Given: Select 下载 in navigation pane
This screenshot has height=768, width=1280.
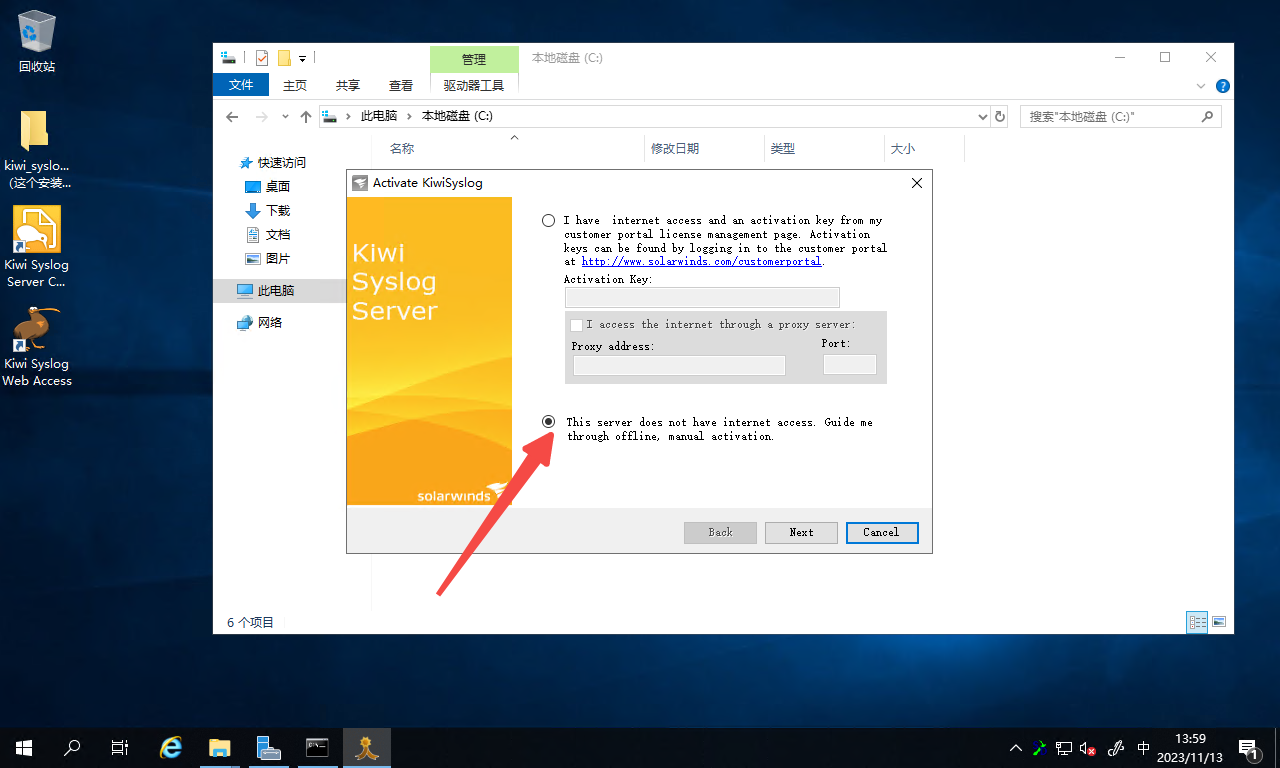Looking at the screenshot, I should [x=277, y=210].
